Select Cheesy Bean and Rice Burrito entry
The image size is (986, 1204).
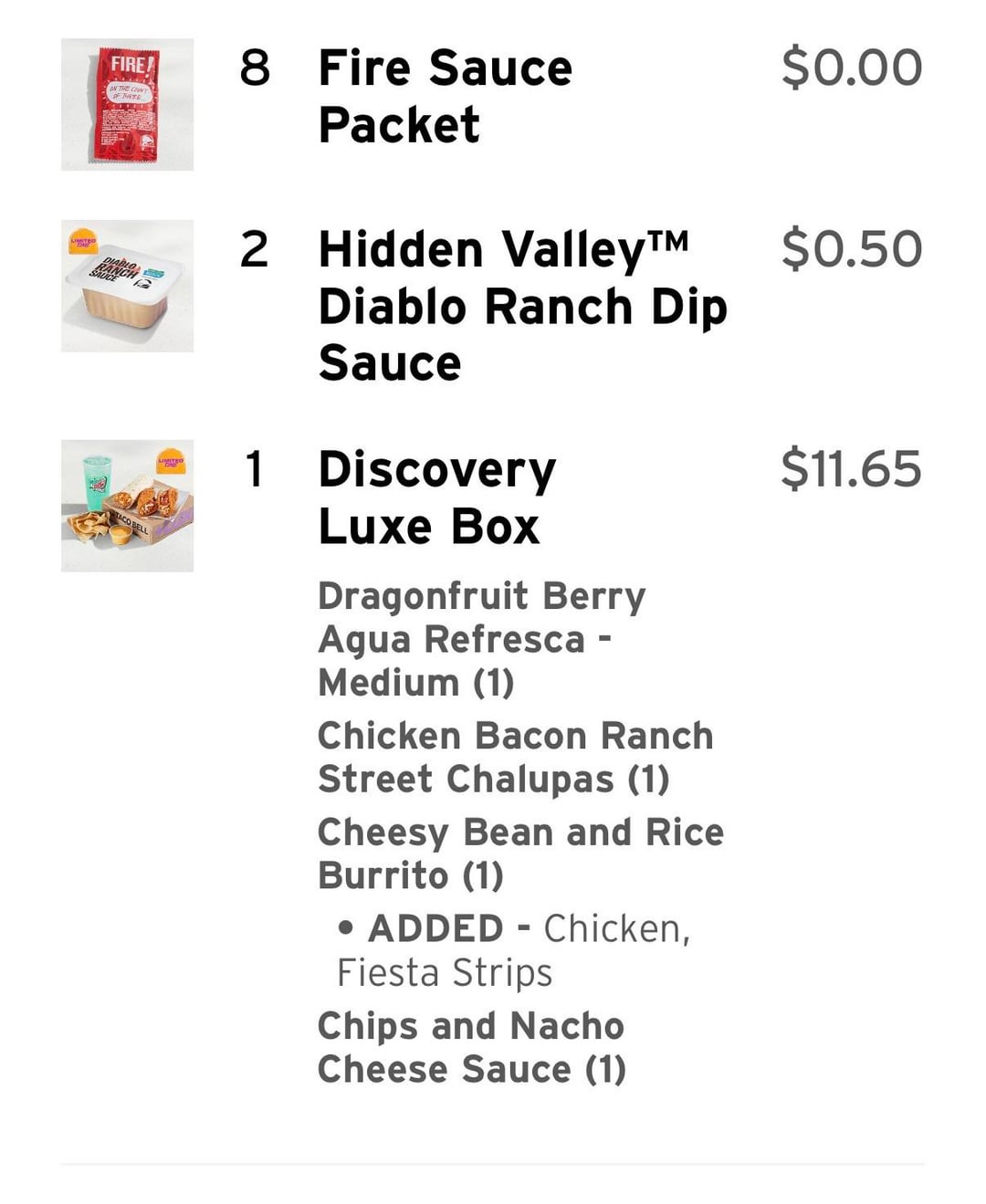click(x=520, y=853)
